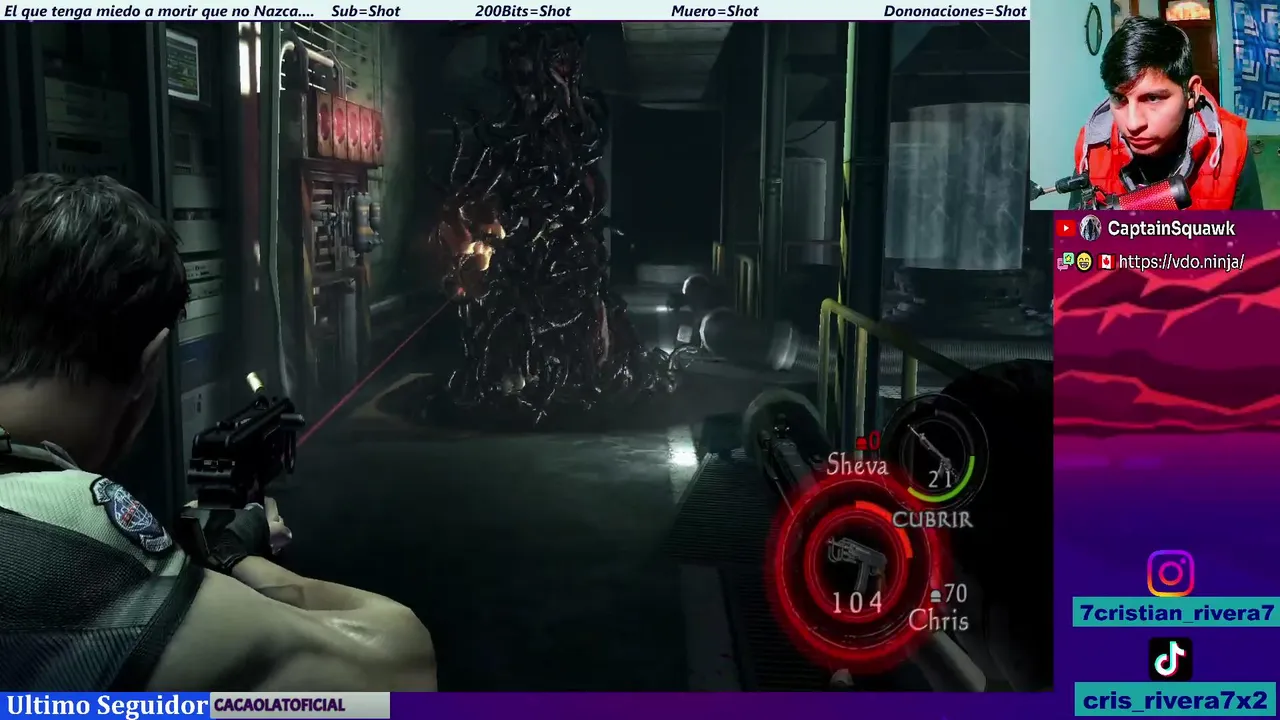
Task: Click the YouTube icon beside CaptainSquawk
Action: pos(1066,229)
